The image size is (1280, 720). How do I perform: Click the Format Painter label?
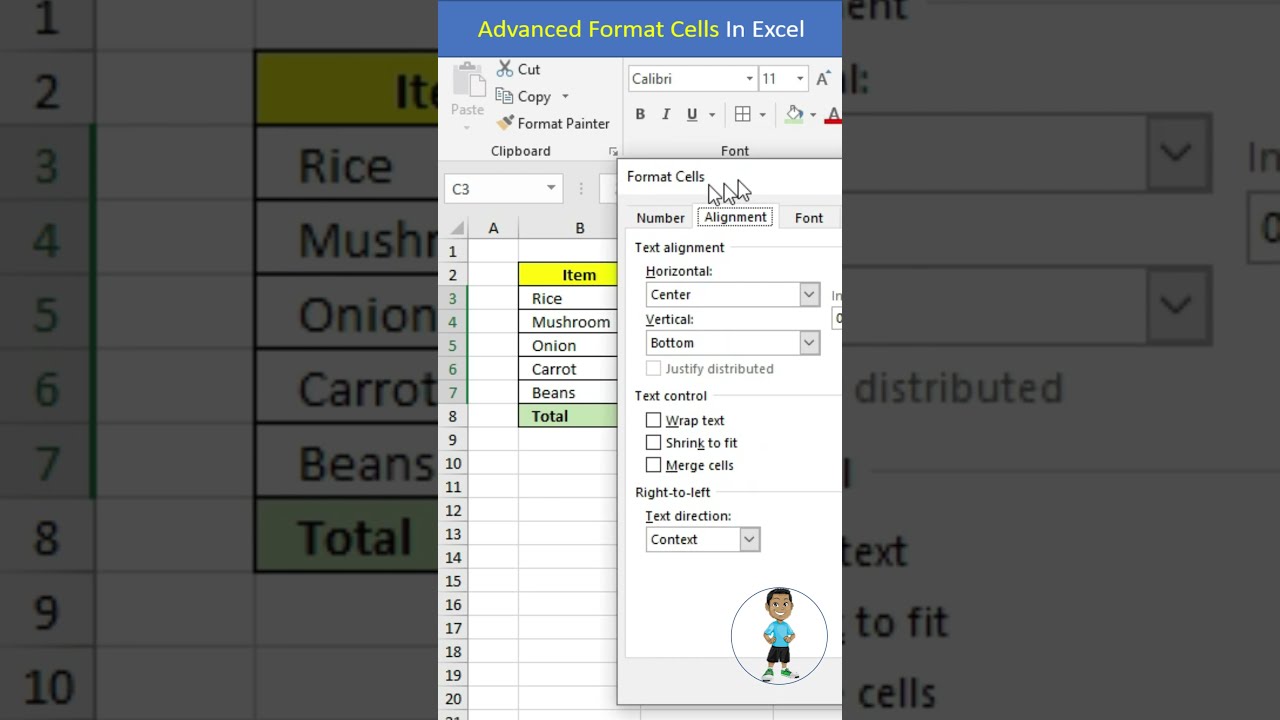click(563, 124)
